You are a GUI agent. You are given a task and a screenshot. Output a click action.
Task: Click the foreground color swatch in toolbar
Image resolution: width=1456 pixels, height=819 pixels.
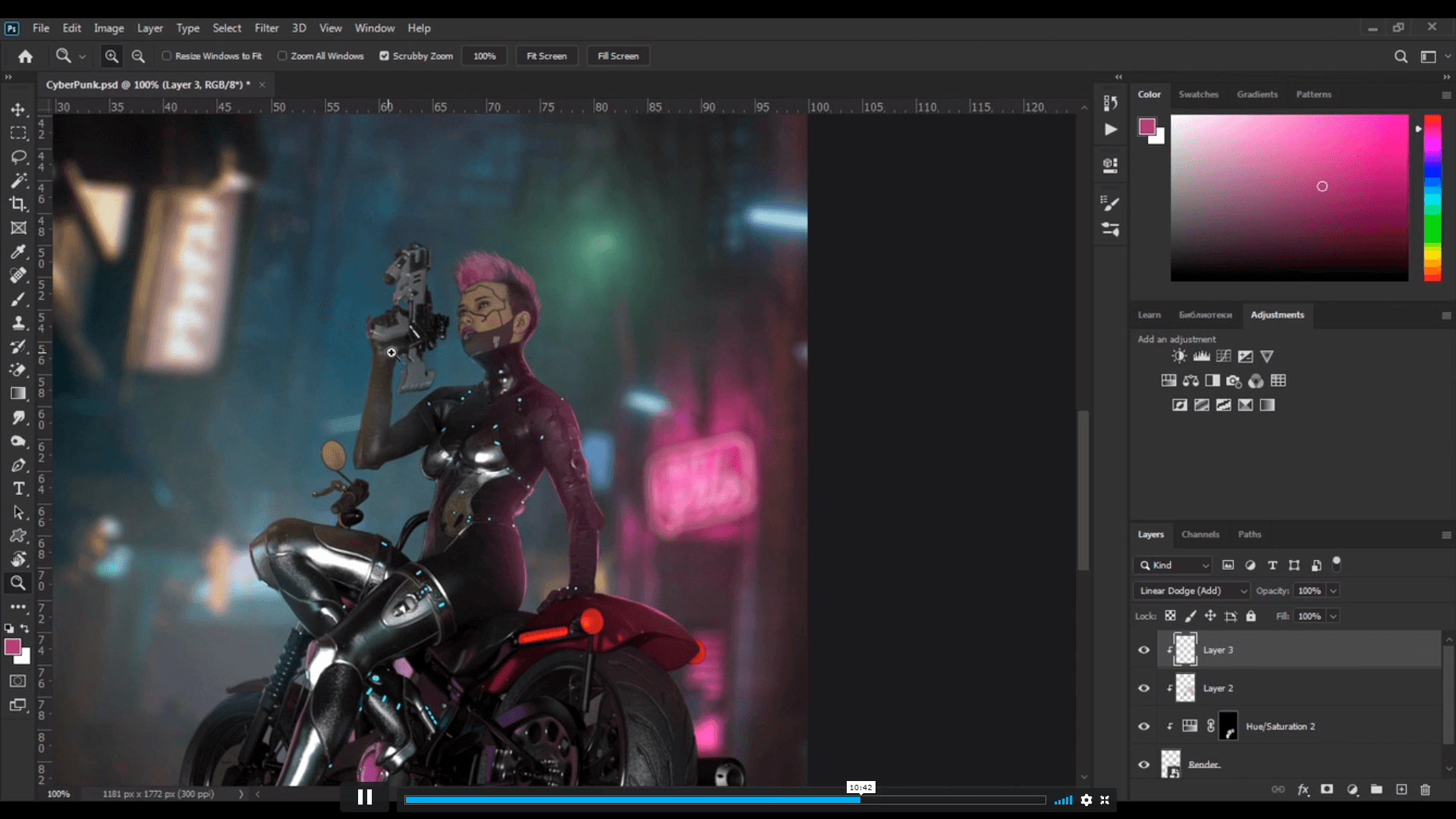click(x=12, y=647)
